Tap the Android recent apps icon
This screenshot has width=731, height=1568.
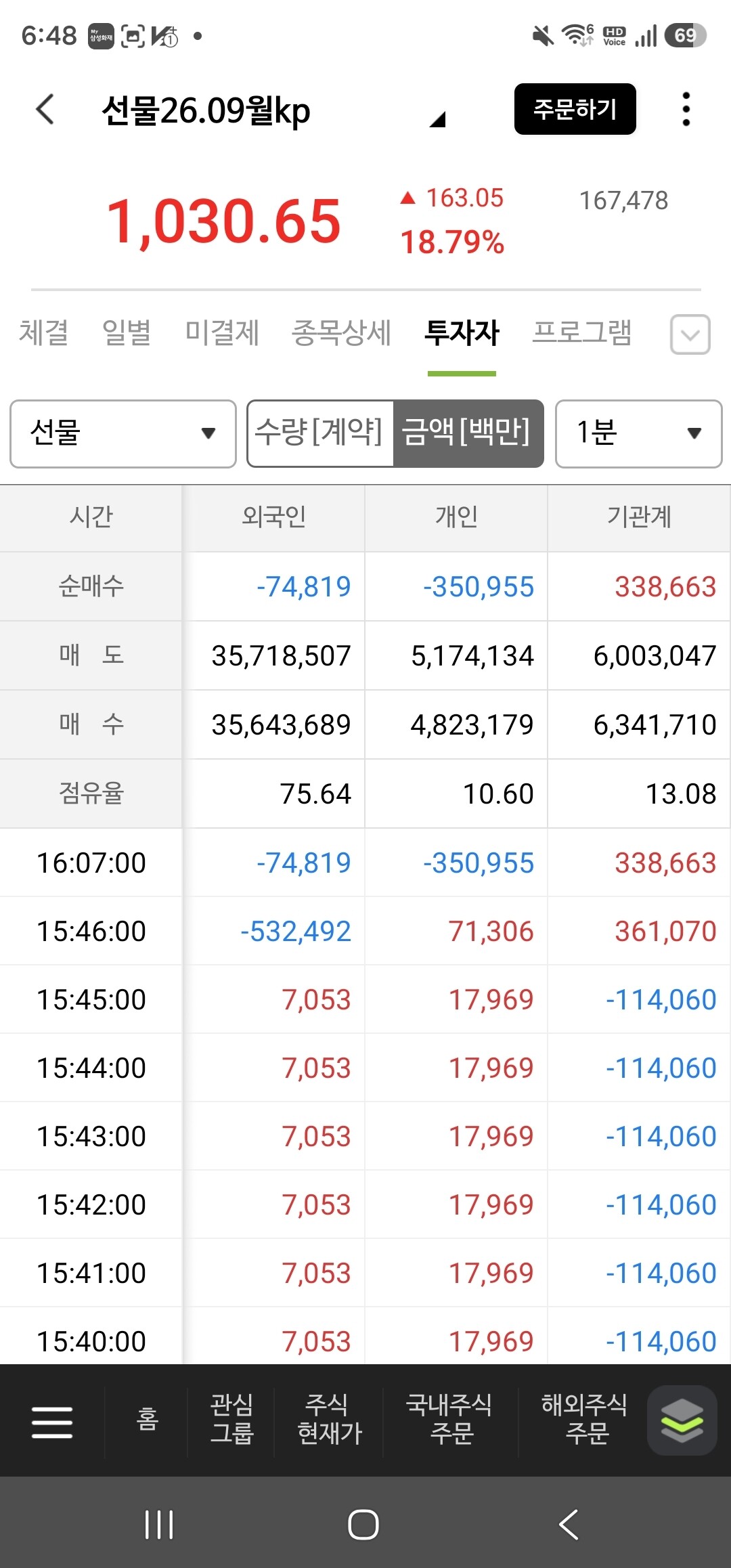pyautogui.click(x=159, y=1525)
